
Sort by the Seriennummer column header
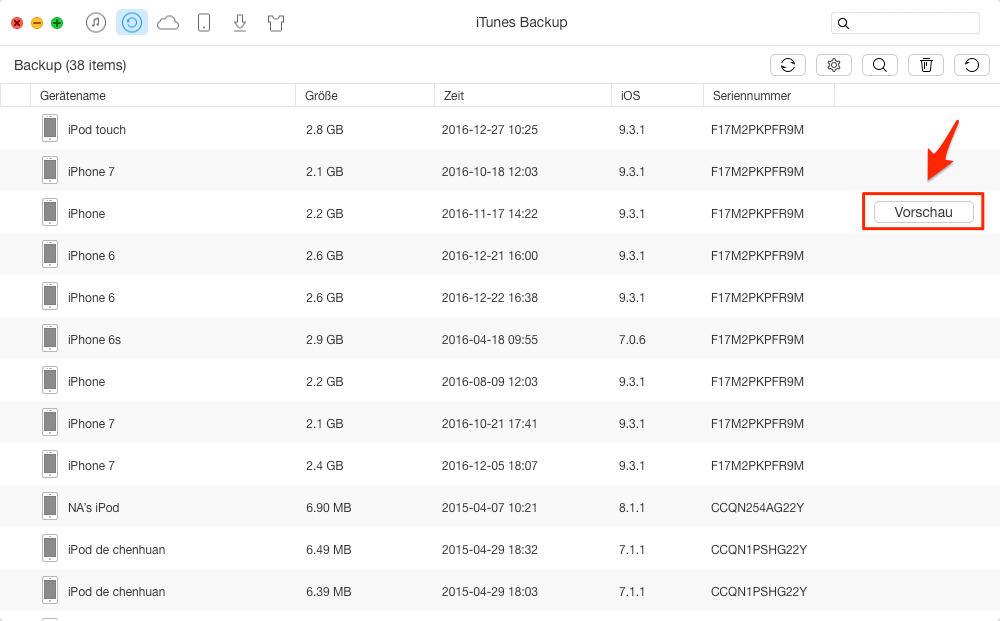pyautogui.click(x=769, y=96)
